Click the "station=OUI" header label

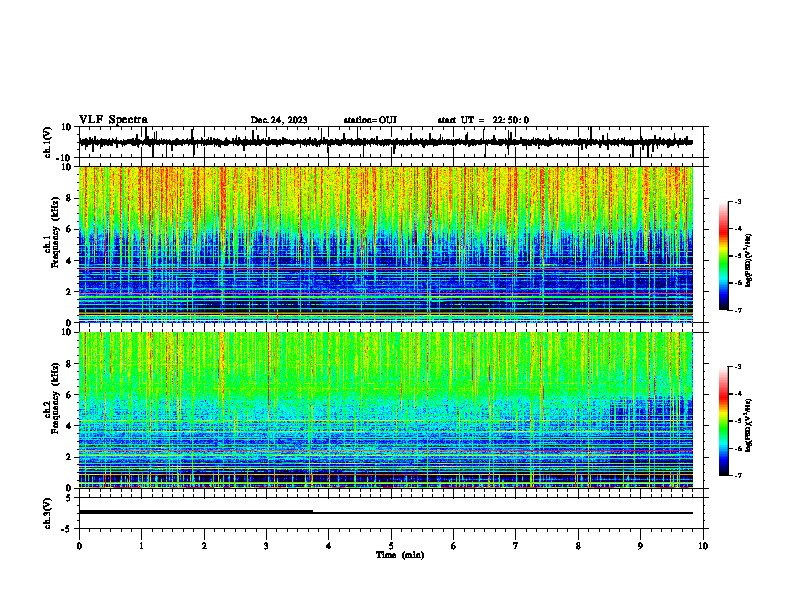click(370, 120)
